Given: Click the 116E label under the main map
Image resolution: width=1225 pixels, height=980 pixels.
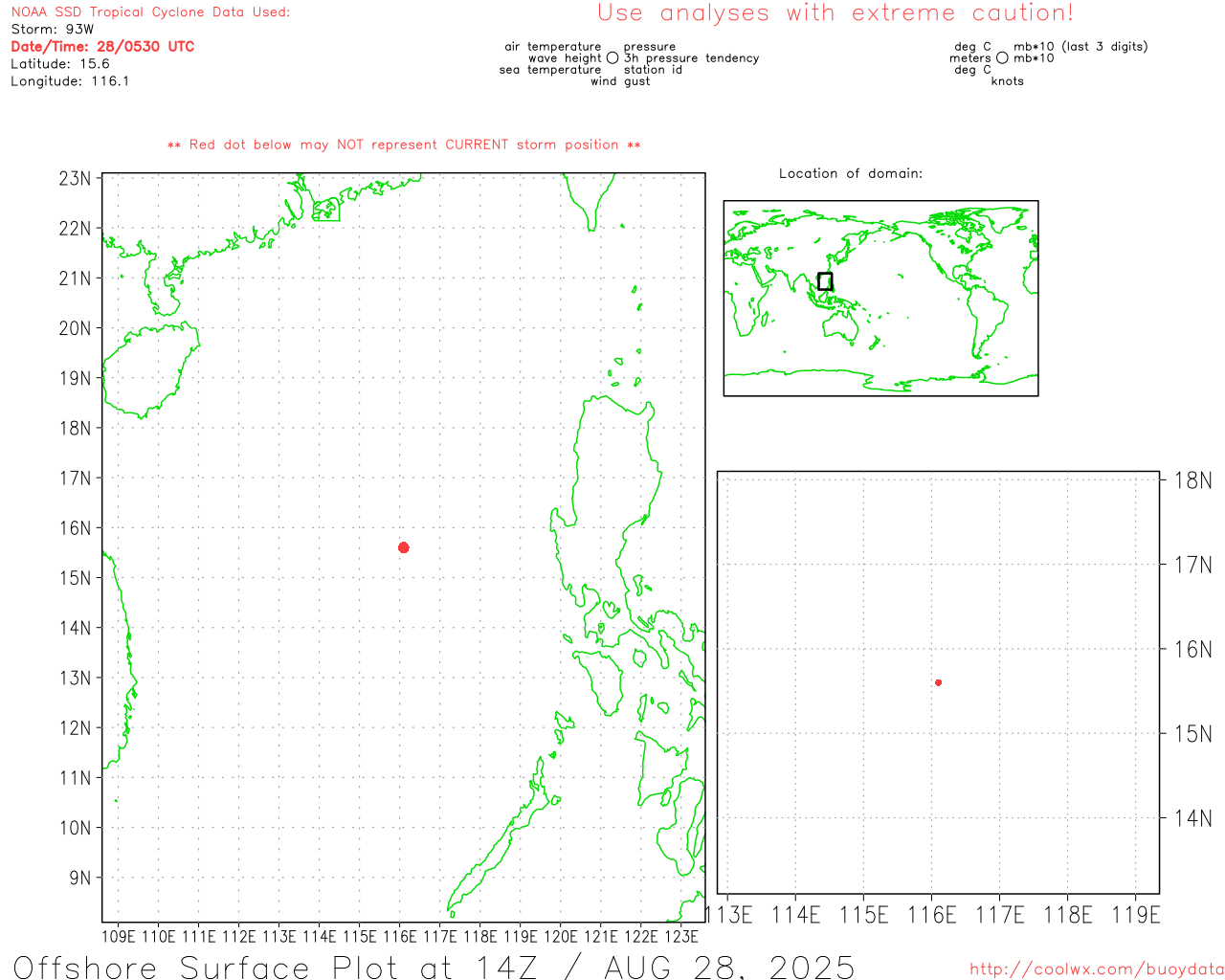Looking at the screenshot, I should click(x=400, y=936).
